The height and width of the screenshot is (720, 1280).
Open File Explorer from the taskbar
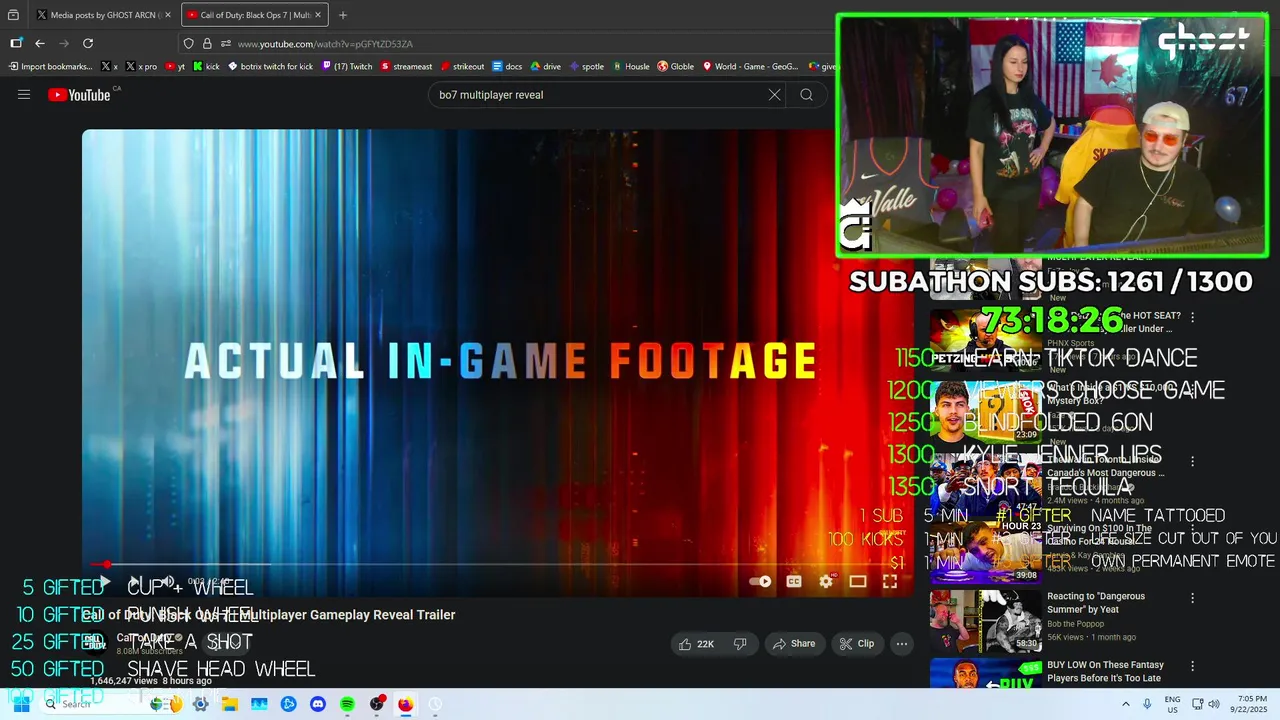[x=230, y=704]
